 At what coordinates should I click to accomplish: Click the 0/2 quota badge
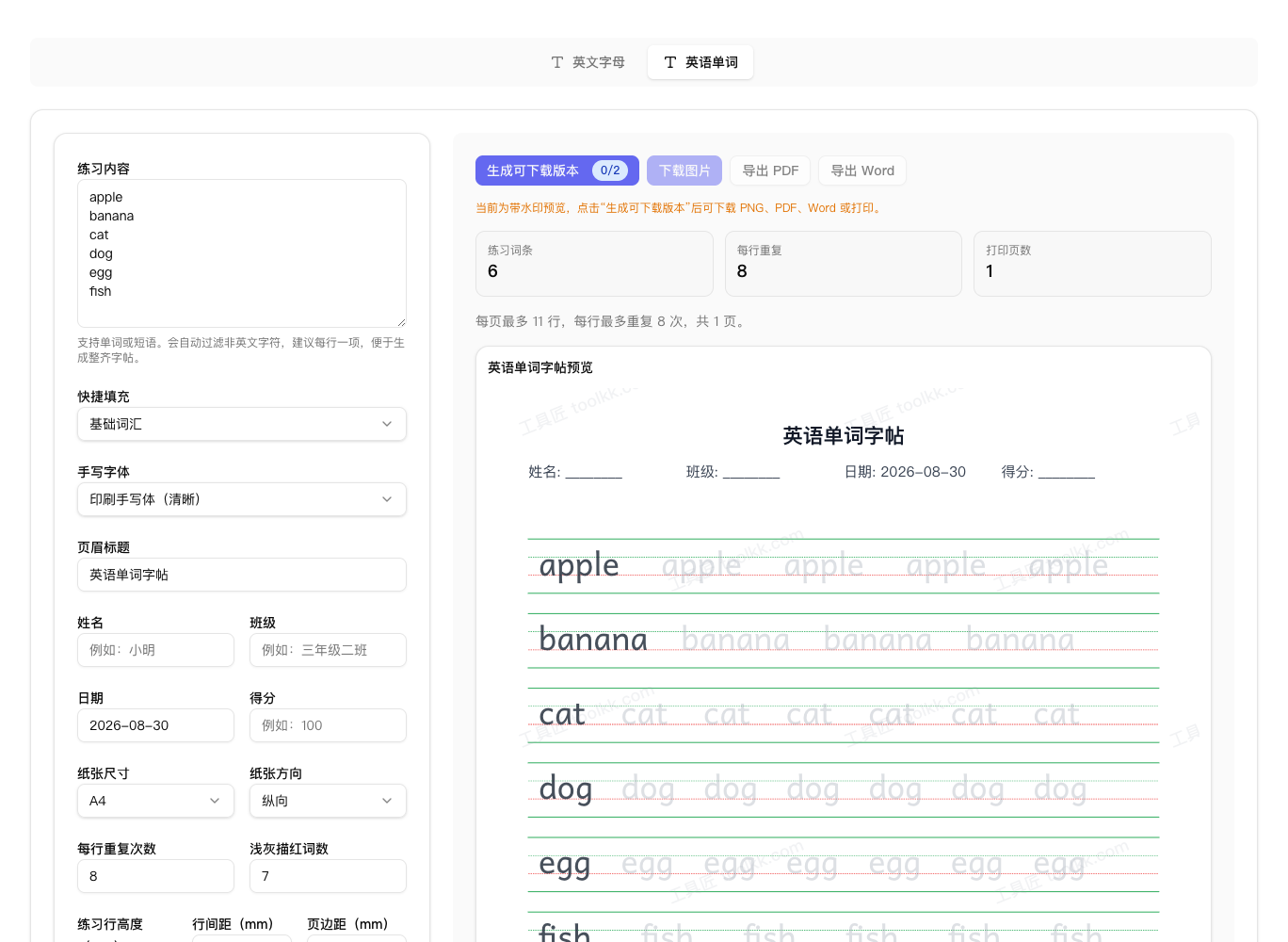610,171
